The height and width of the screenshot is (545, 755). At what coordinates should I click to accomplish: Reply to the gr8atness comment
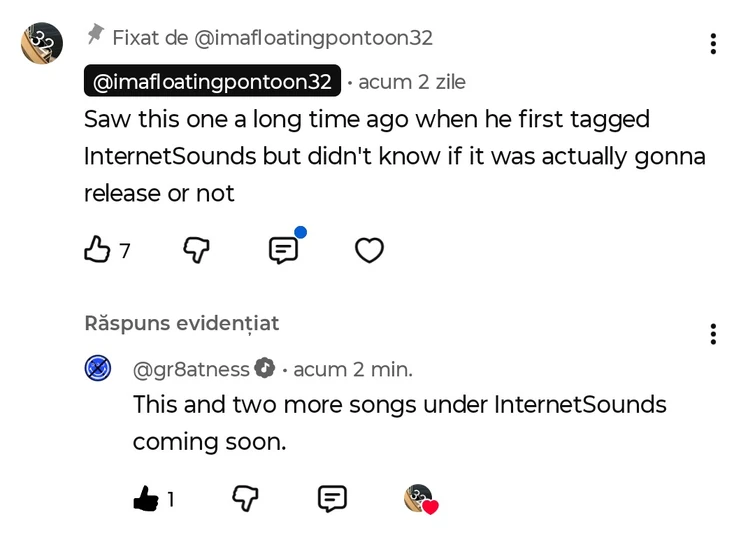(332, 498)
